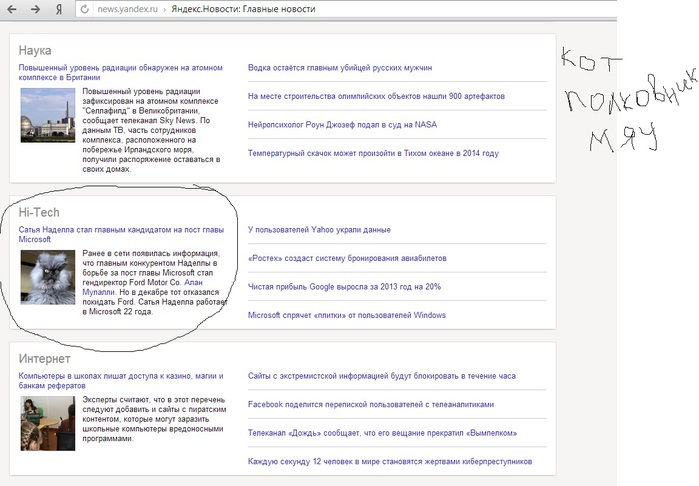The height and width of the screenshot is (486, 699).
Task: Follow the 'Алан Мулалли' inline link
Action: 143,287
